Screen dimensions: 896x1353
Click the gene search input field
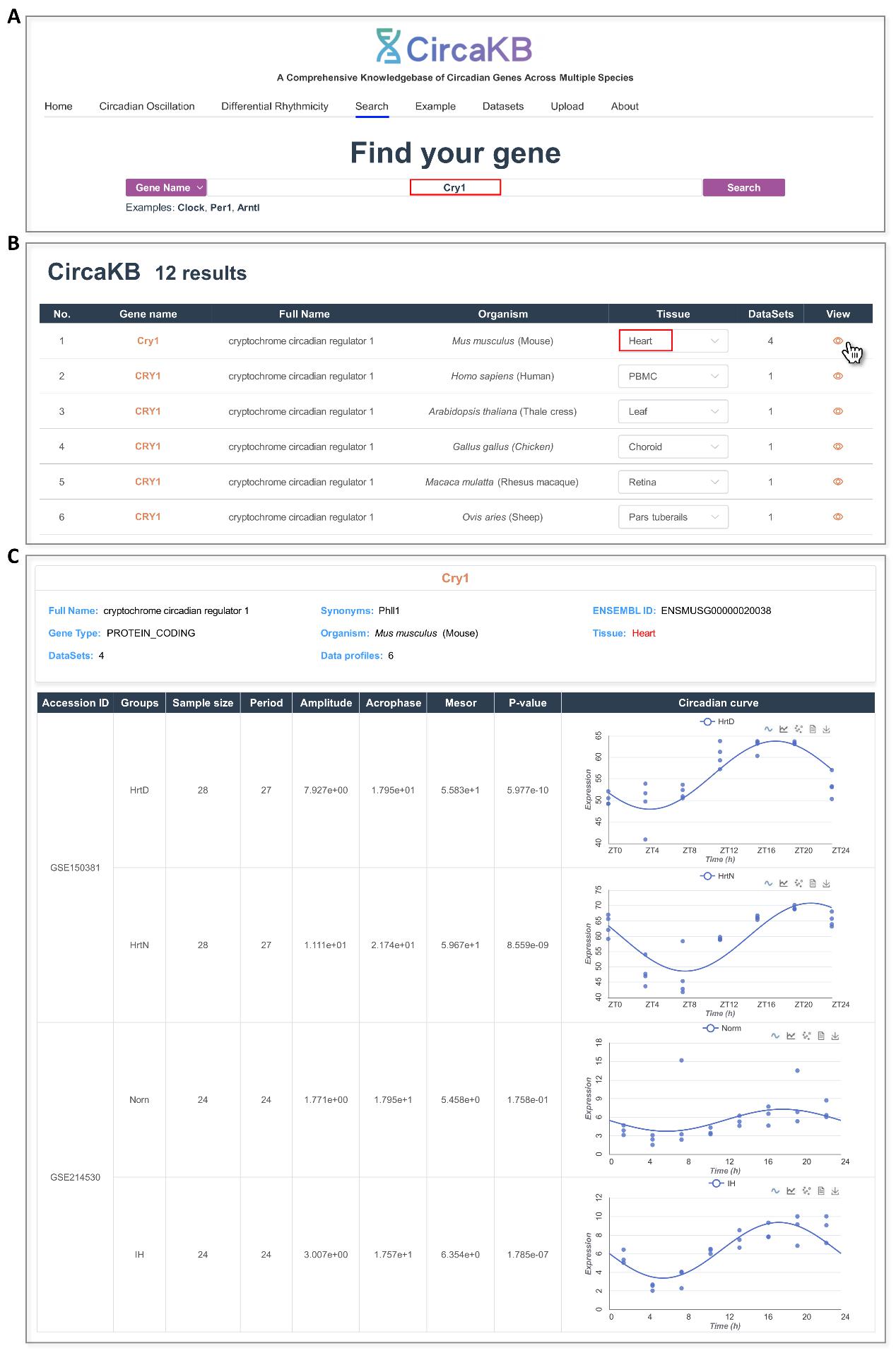click(x=454, y=188)
